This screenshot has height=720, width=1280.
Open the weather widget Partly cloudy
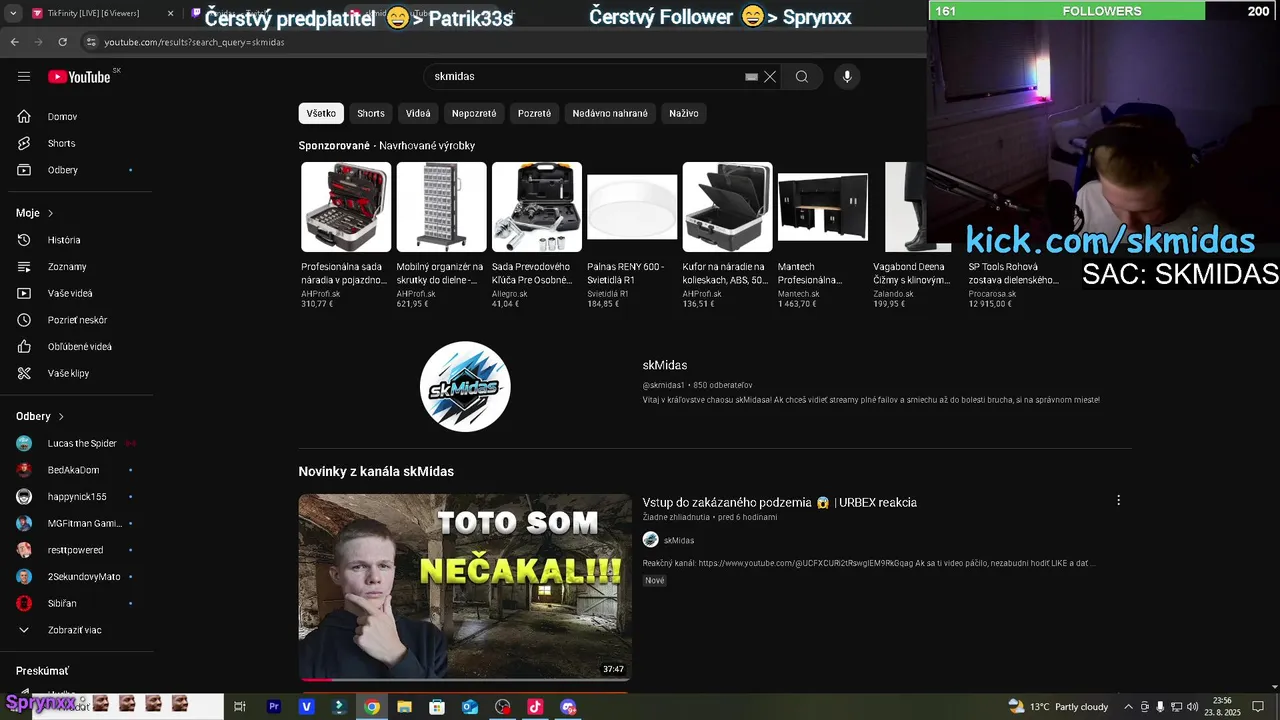(x=1058, y=707)
